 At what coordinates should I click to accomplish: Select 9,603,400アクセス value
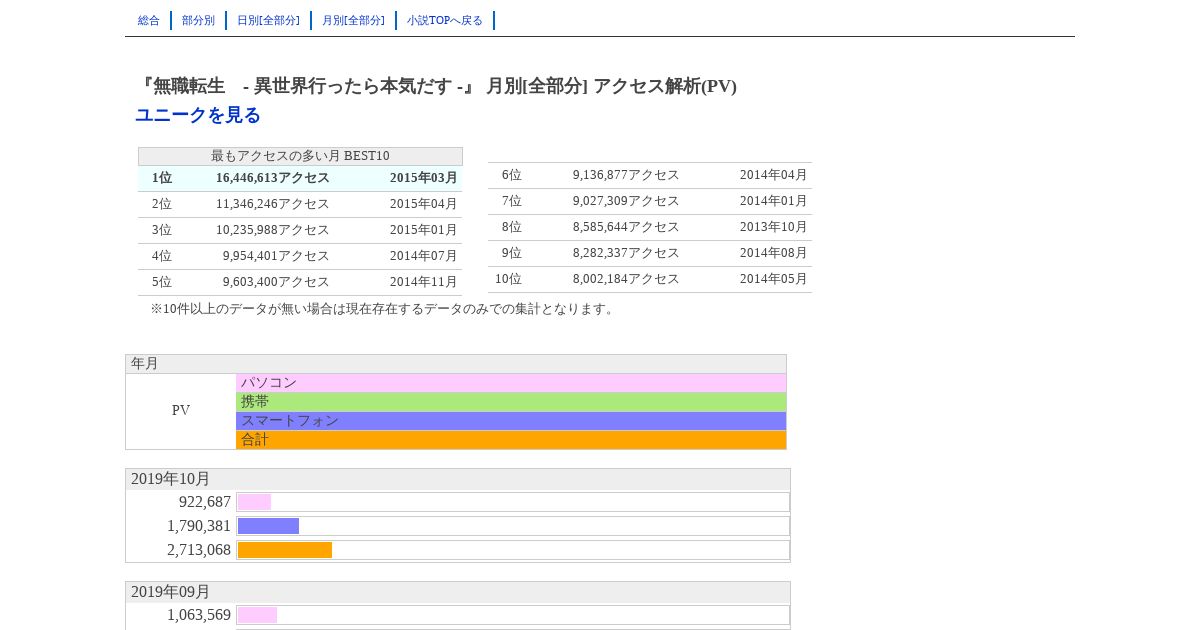(x=276, y=282)
